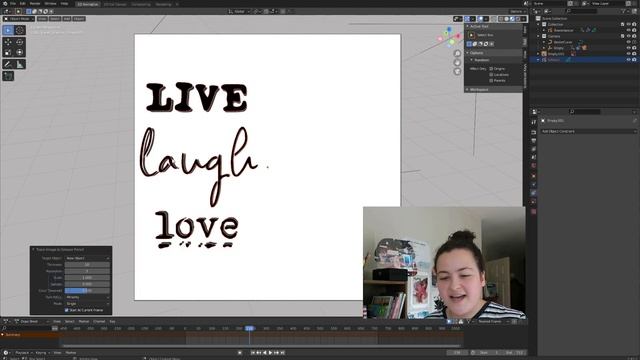Open the Tool properties tab icon
Image resolution: width=640 pixels, height=360 pixels.
(533, 122)
